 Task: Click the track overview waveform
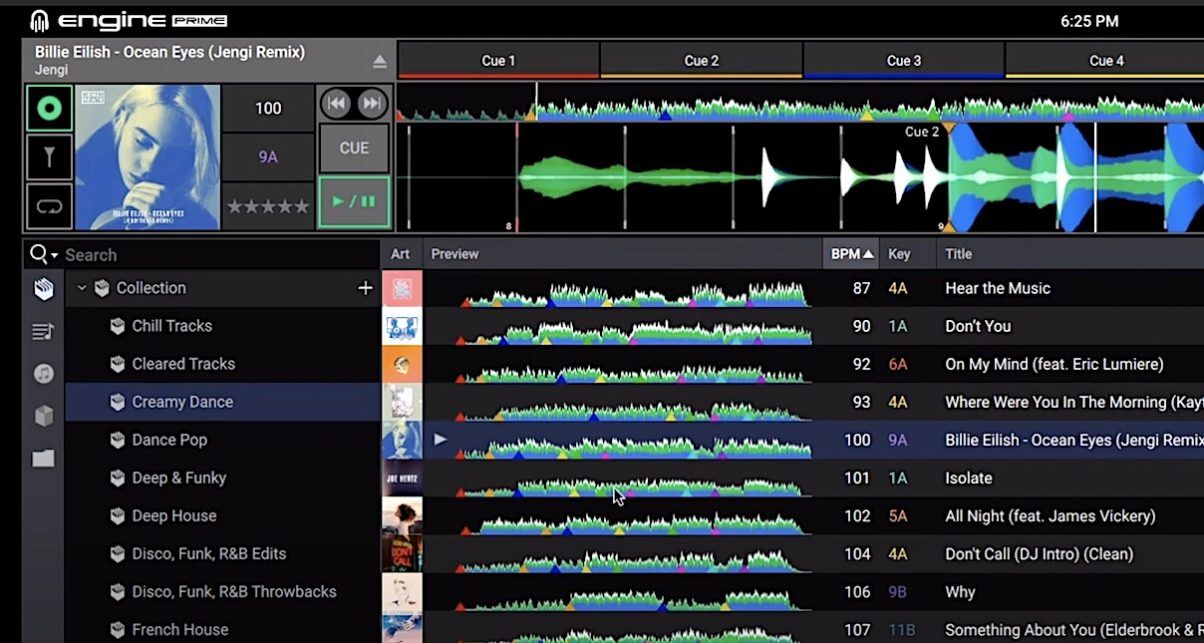pyautogui.click(x=800, y=104)
